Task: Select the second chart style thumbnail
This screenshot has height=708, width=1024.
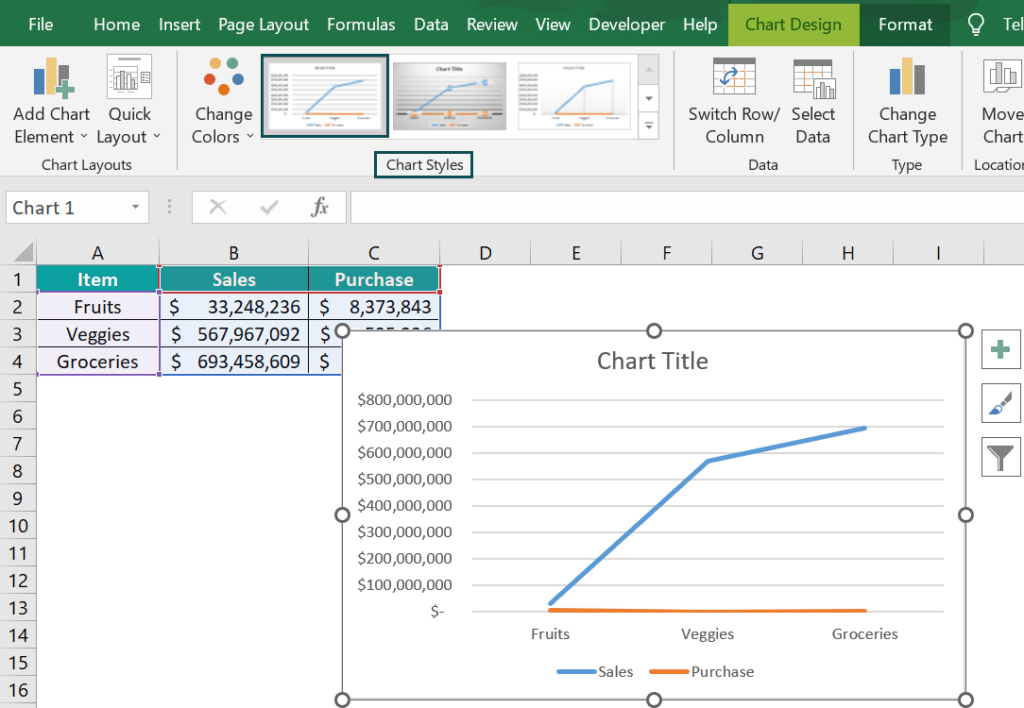Action: (449, 95)
